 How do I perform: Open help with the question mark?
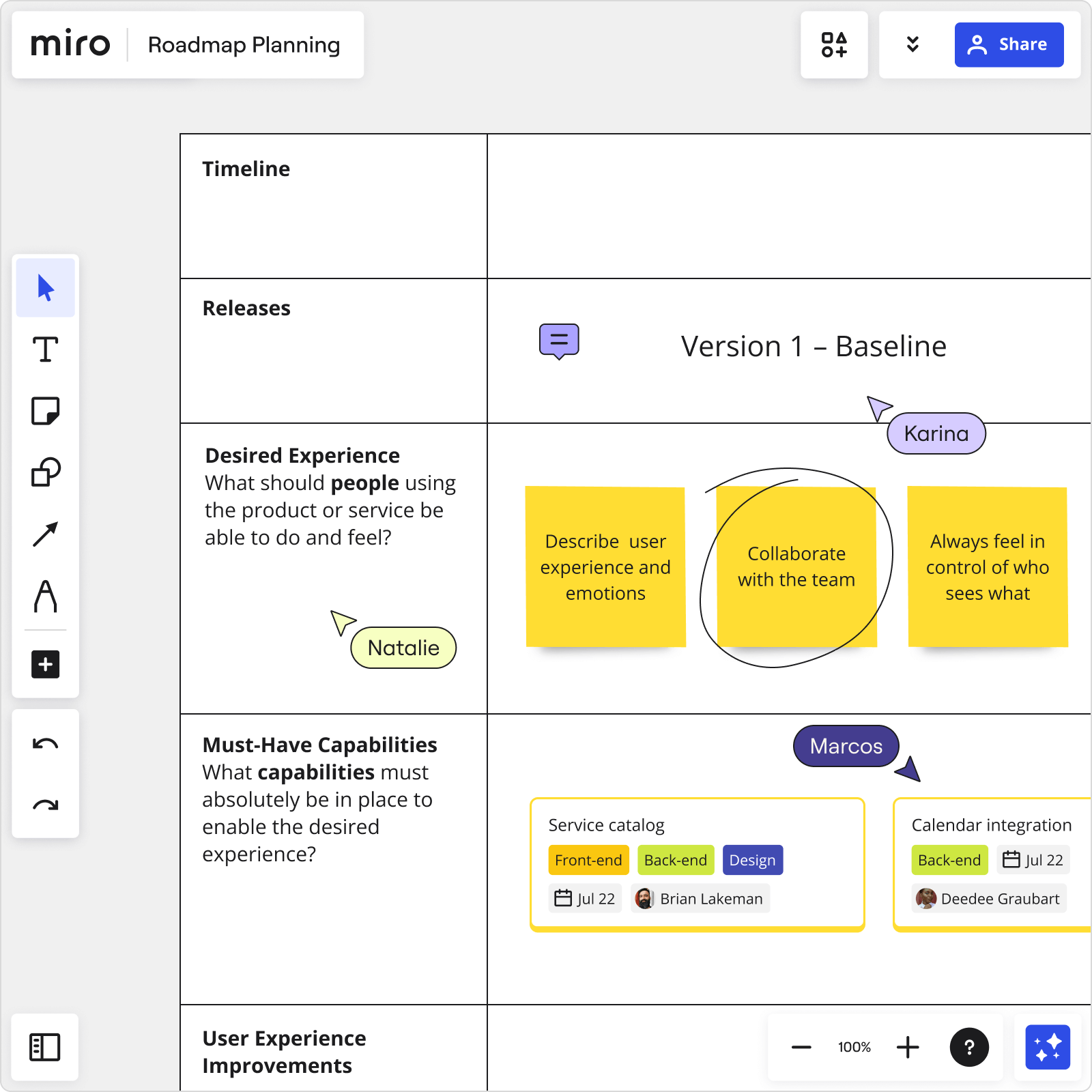(x=968, y=1048)
